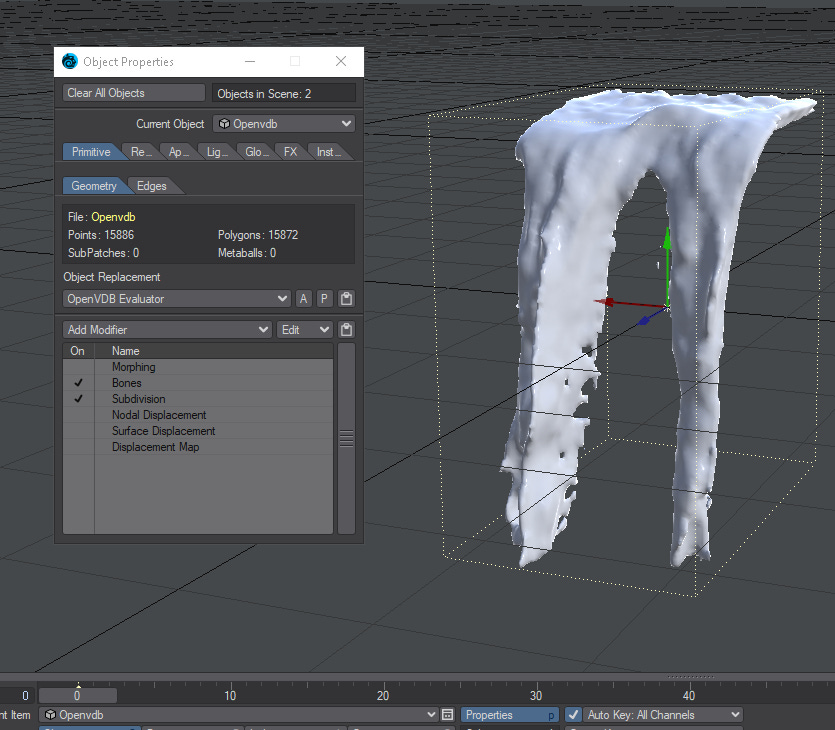Open the Current Object dropdown

pyautogui.click(x=284, y=124)
